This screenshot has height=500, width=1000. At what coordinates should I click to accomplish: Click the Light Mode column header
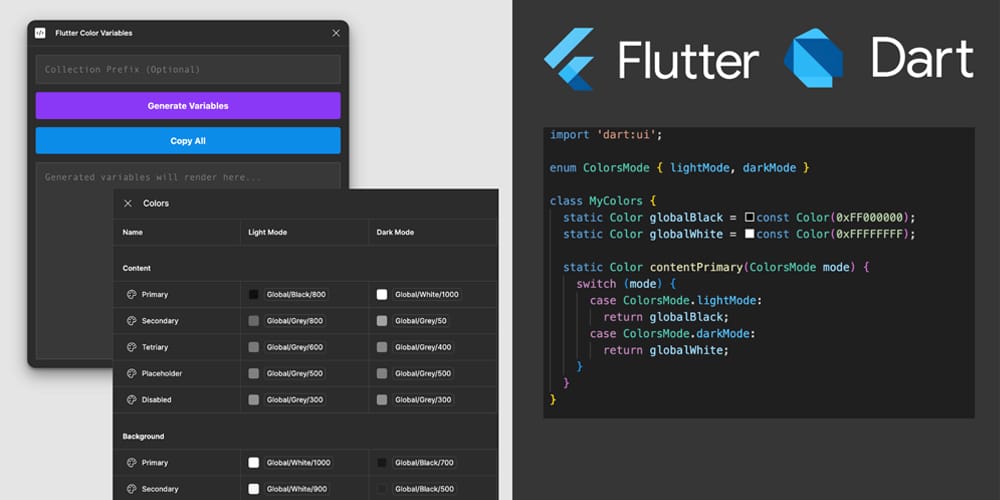pos(268,233)
